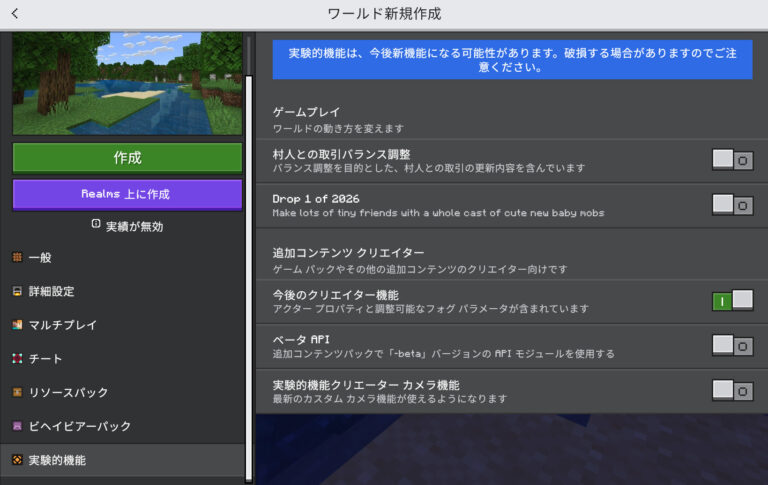Click the Realms 上に作成 button
The image size is (768, 485).
coord(127,194)
